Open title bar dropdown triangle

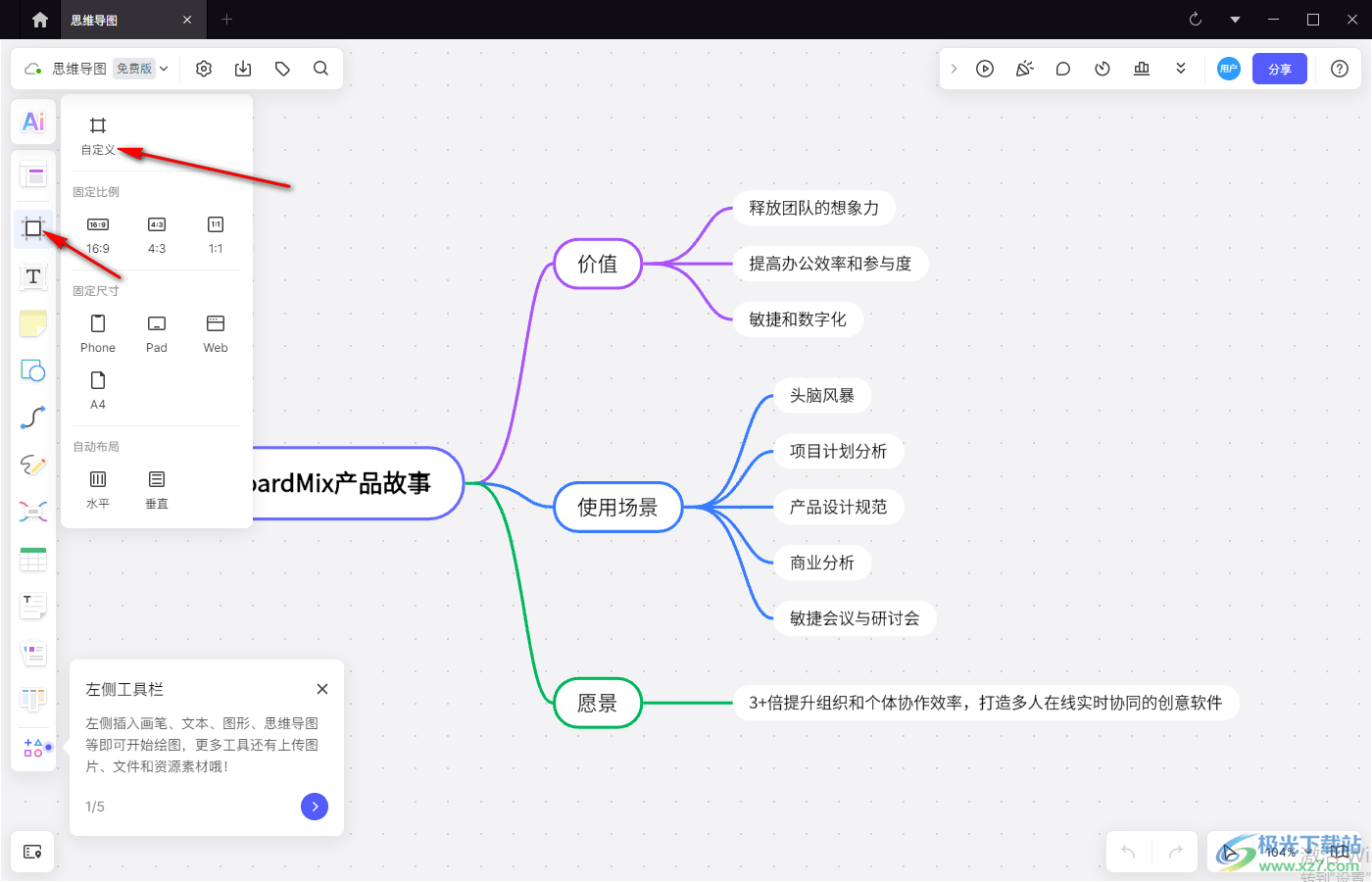(1235, 20)
